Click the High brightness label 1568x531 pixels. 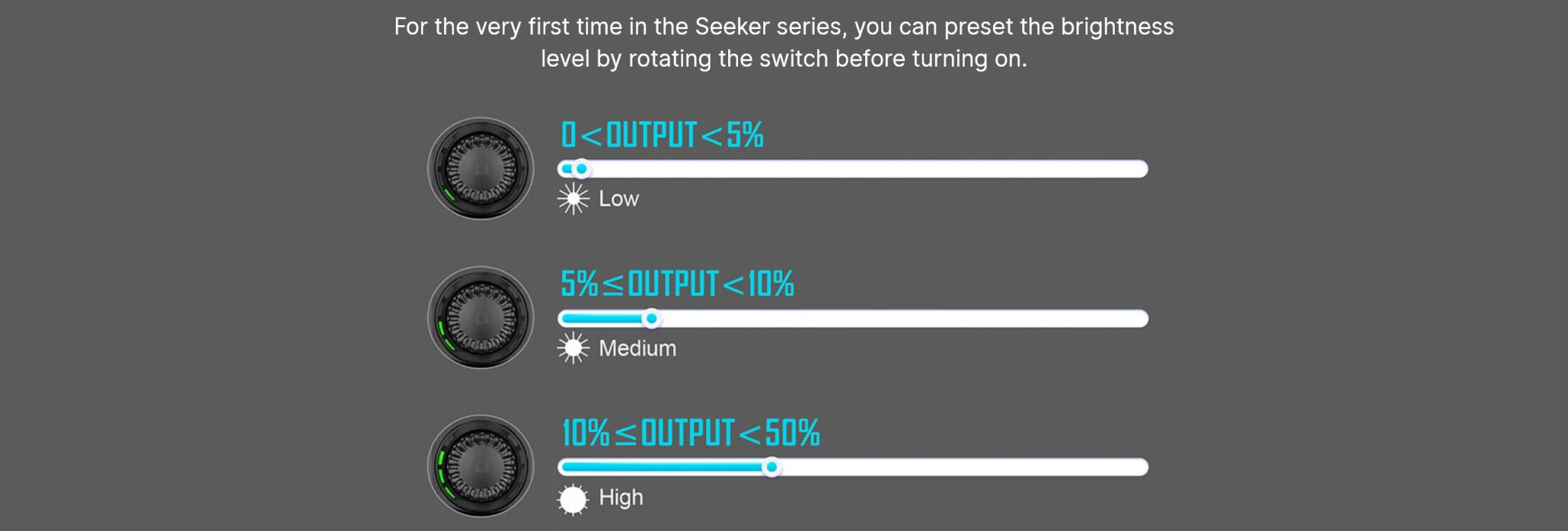click(620, 497)
